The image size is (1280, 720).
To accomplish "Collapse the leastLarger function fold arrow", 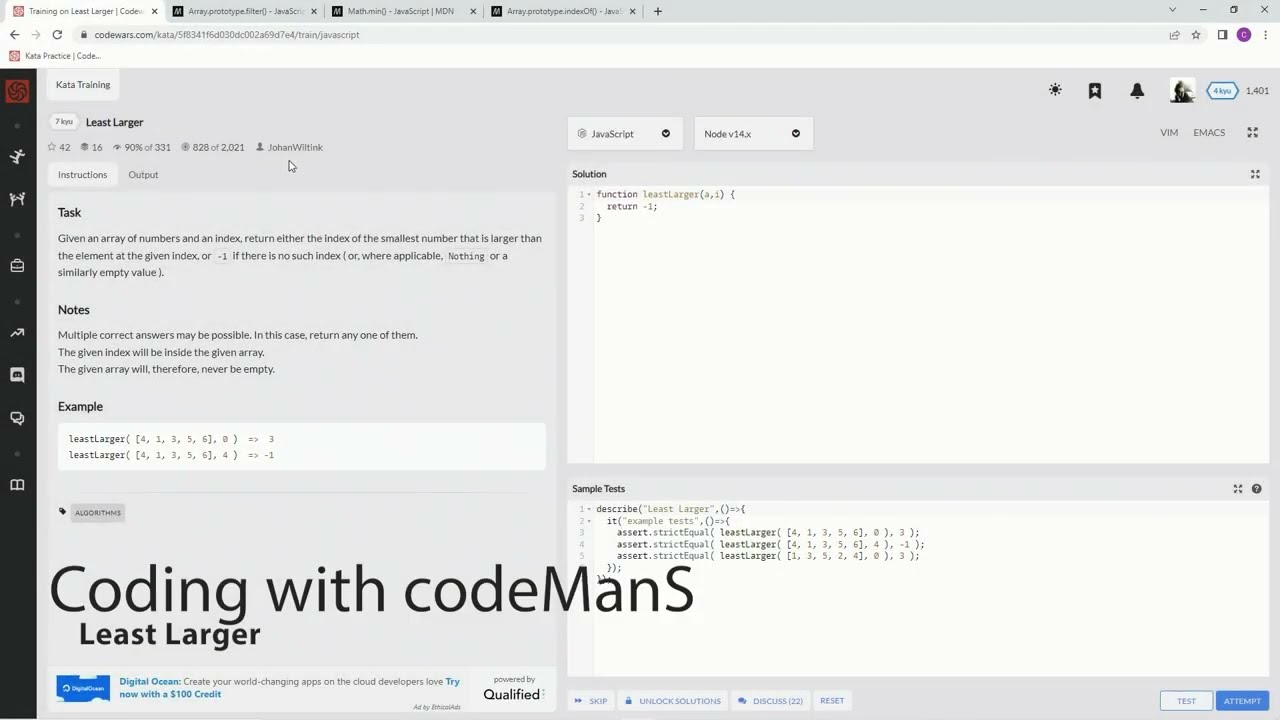I will coord(589,194).
